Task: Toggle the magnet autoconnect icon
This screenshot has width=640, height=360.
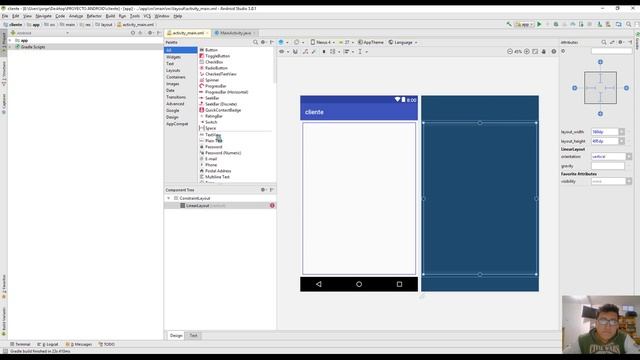Action: (295, 52)
